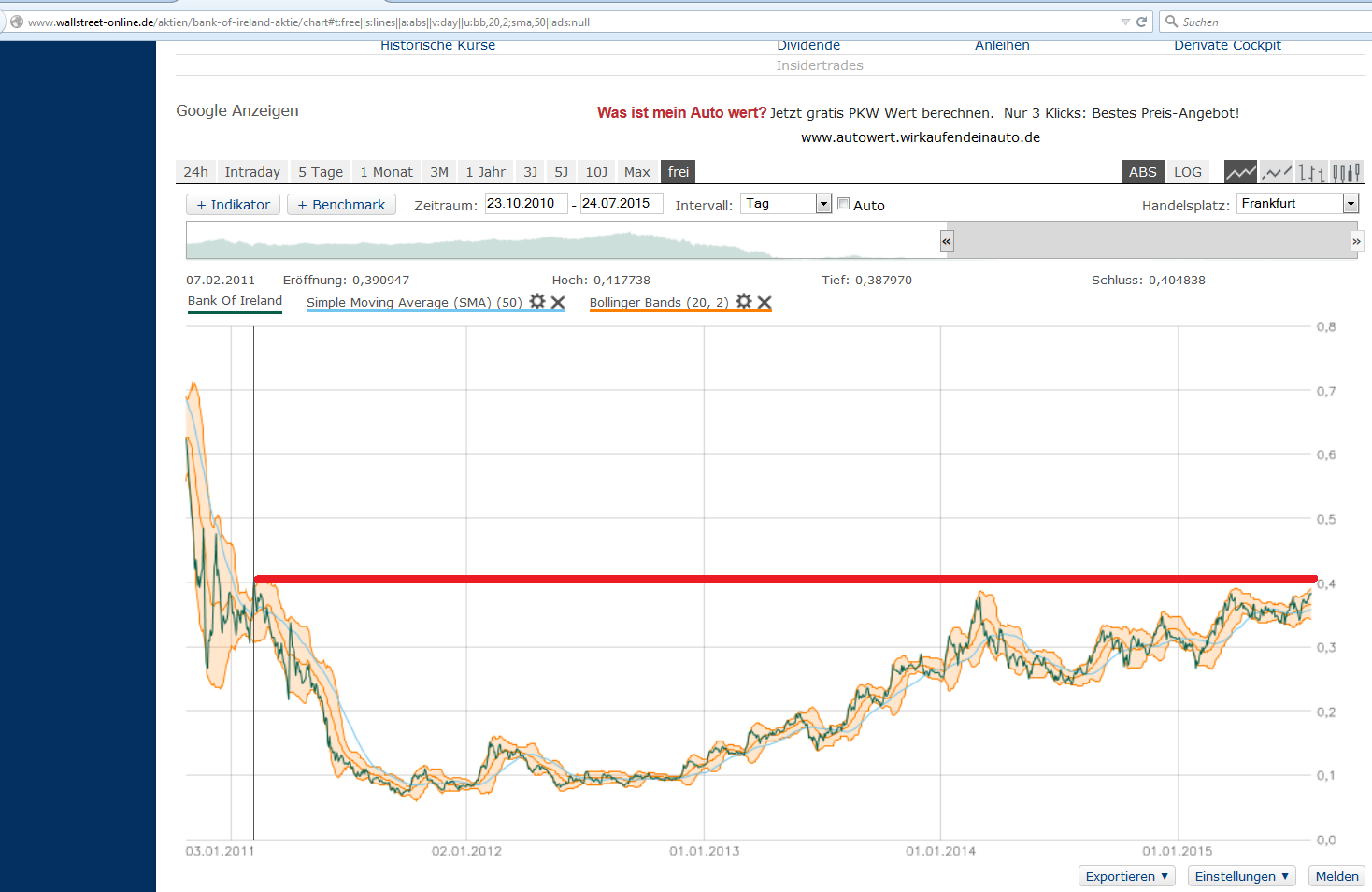The height and width of the screenshot is (892, 1372).
Task: Remove the Simple Moving Average indicator
Action: point(558,302)
